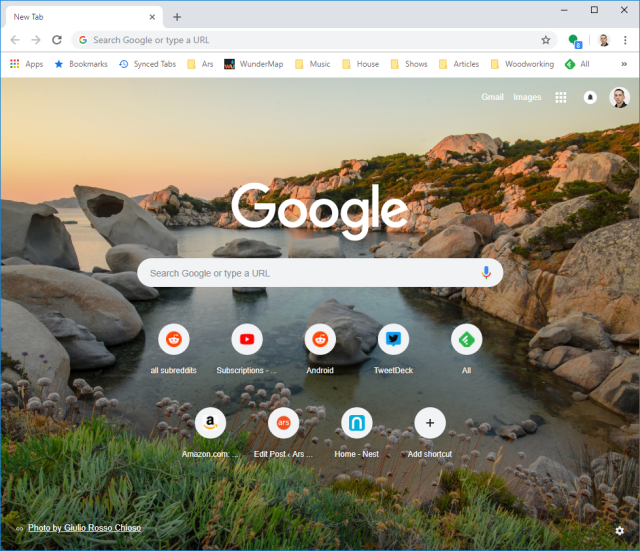Open the Amazon.com shortcut tile
640x551 pixels.
(x=210, y=423)
